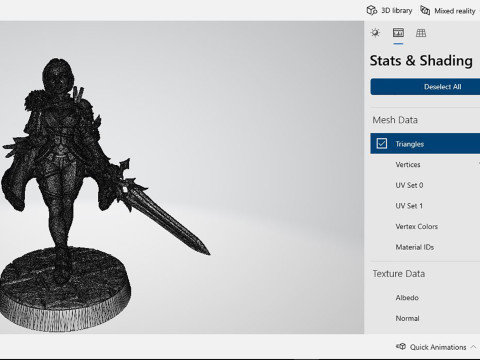This screenshot has height=360, width=480.
Task: Uncheck the Triangles checkbox
Action: coord(382,144)
